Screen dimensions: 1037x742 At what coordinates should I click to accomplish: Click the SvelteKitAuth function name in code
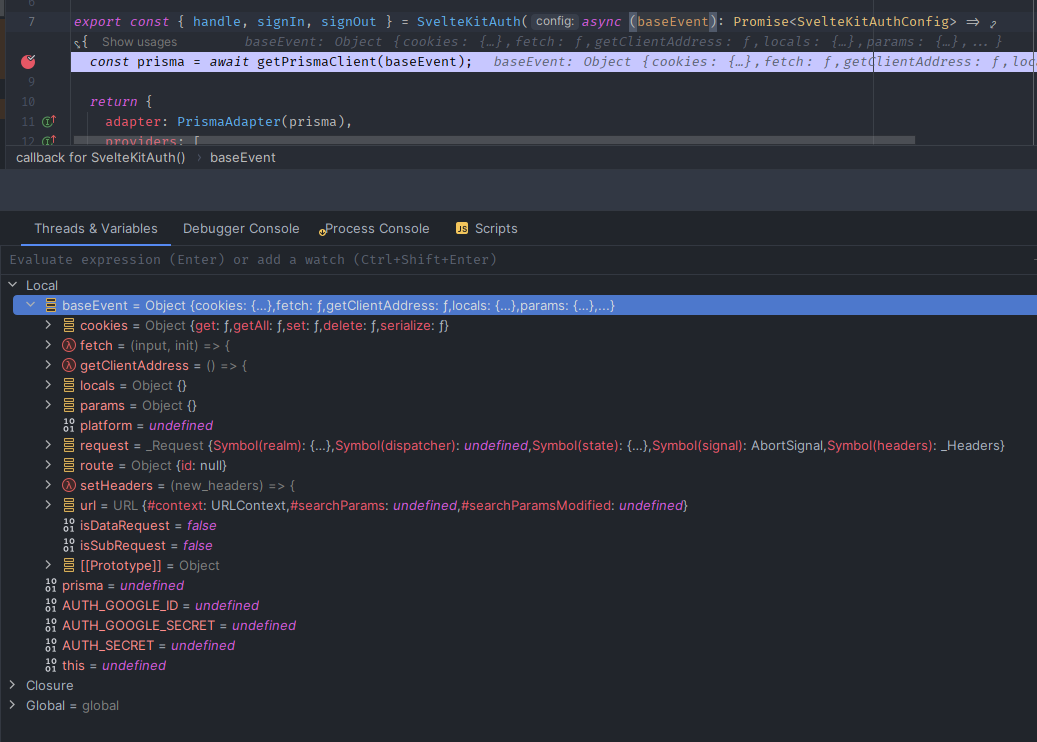(x=469, y=22)
